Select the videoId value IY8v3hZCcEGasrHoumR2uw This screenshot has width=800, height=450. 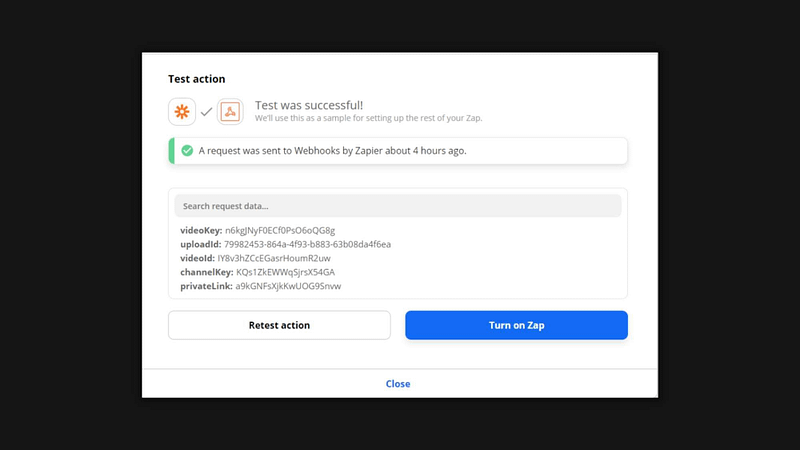tap(274, 258)
